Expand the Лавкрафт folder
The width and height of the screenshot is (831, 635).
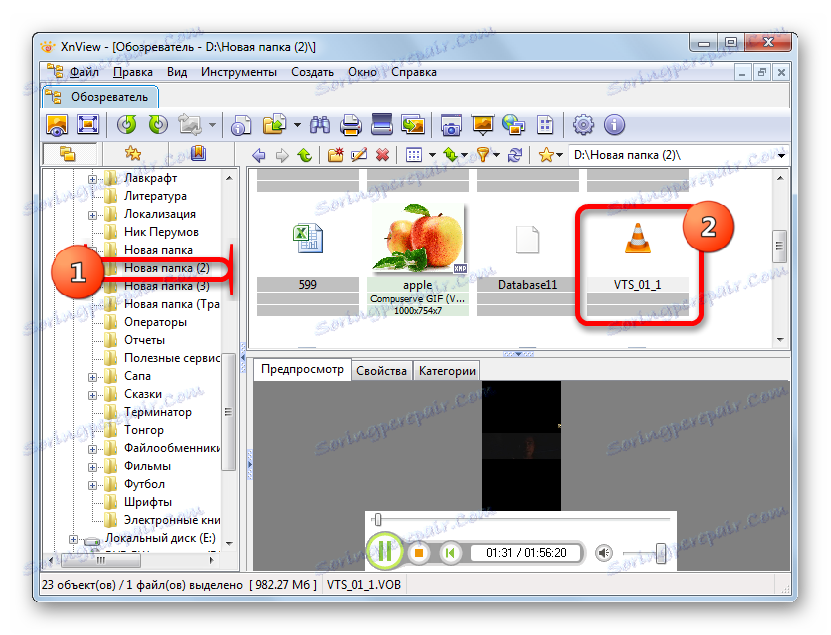[x=92, y=179]
